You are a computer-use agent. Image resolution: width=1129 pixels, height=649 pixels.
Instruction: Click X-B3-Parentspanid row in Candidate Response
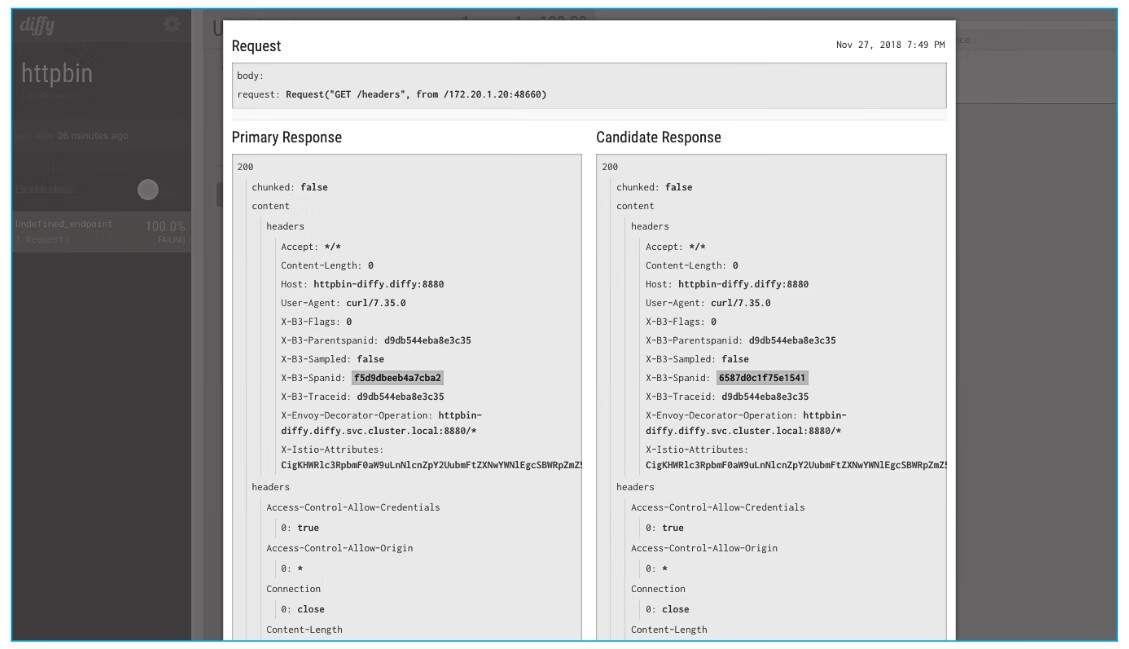point(740,341)
